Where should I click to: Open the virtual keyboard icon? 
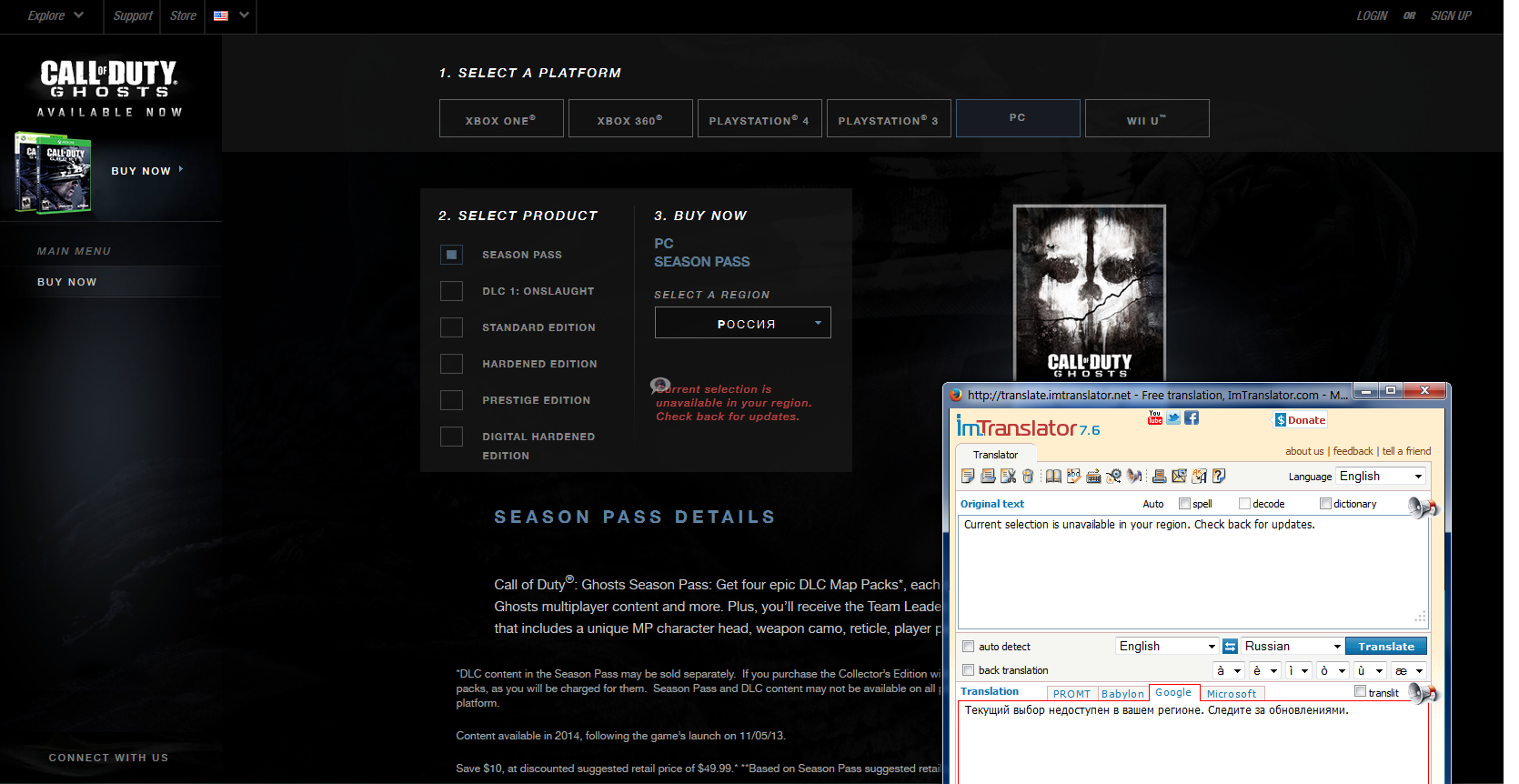(1093, 476)
